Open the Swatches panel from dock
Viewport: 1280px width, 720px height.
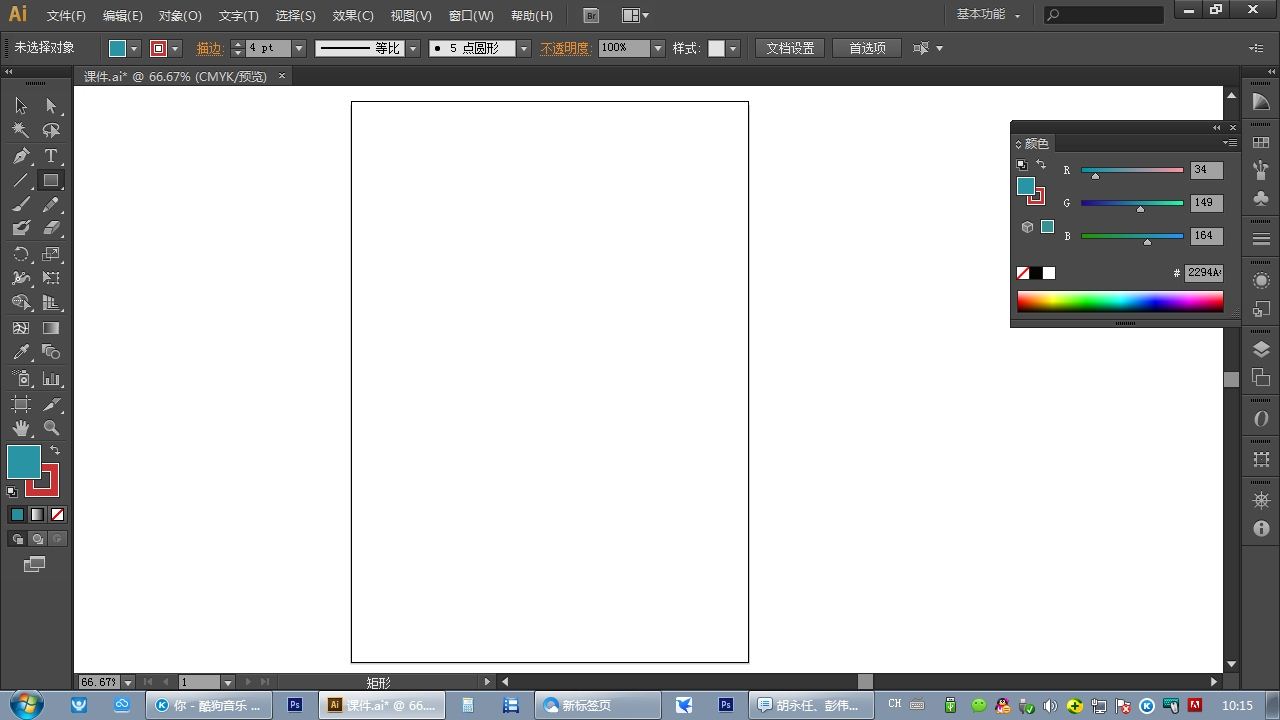[1261, 144]
